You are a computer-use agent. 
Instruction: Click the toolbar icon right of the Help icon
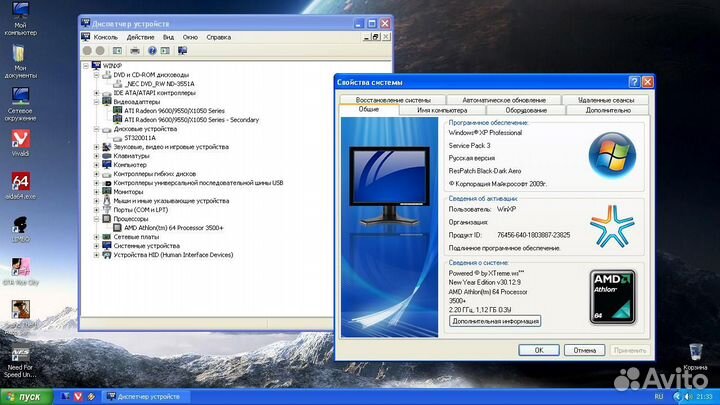coord(165,51)
